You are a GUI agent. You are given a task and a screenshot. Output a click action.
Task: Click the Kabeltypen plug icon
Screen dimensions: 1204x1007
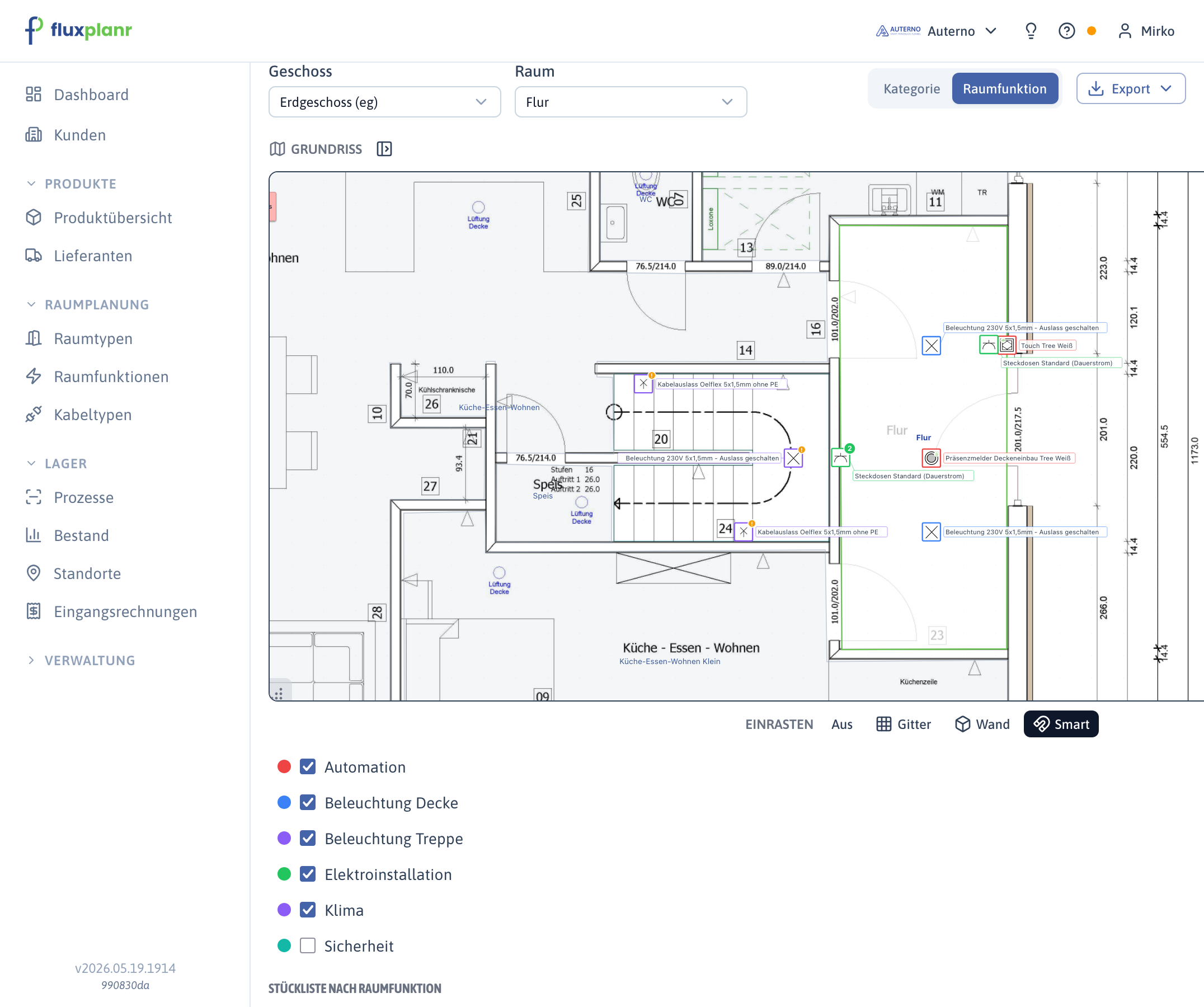(34, 415)
